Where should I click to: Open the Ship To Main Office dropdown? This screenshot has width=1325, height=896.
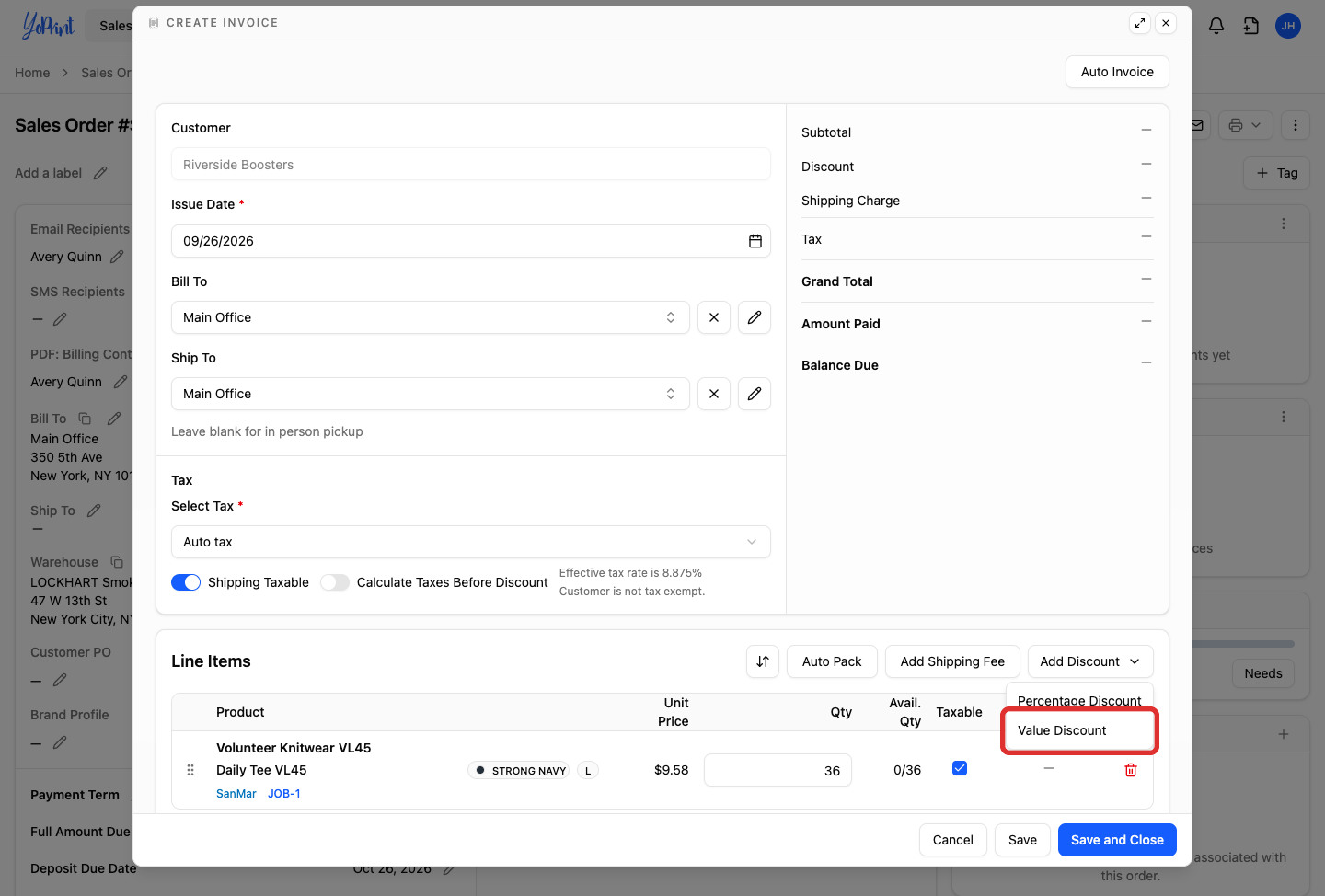tap(431, 394)
